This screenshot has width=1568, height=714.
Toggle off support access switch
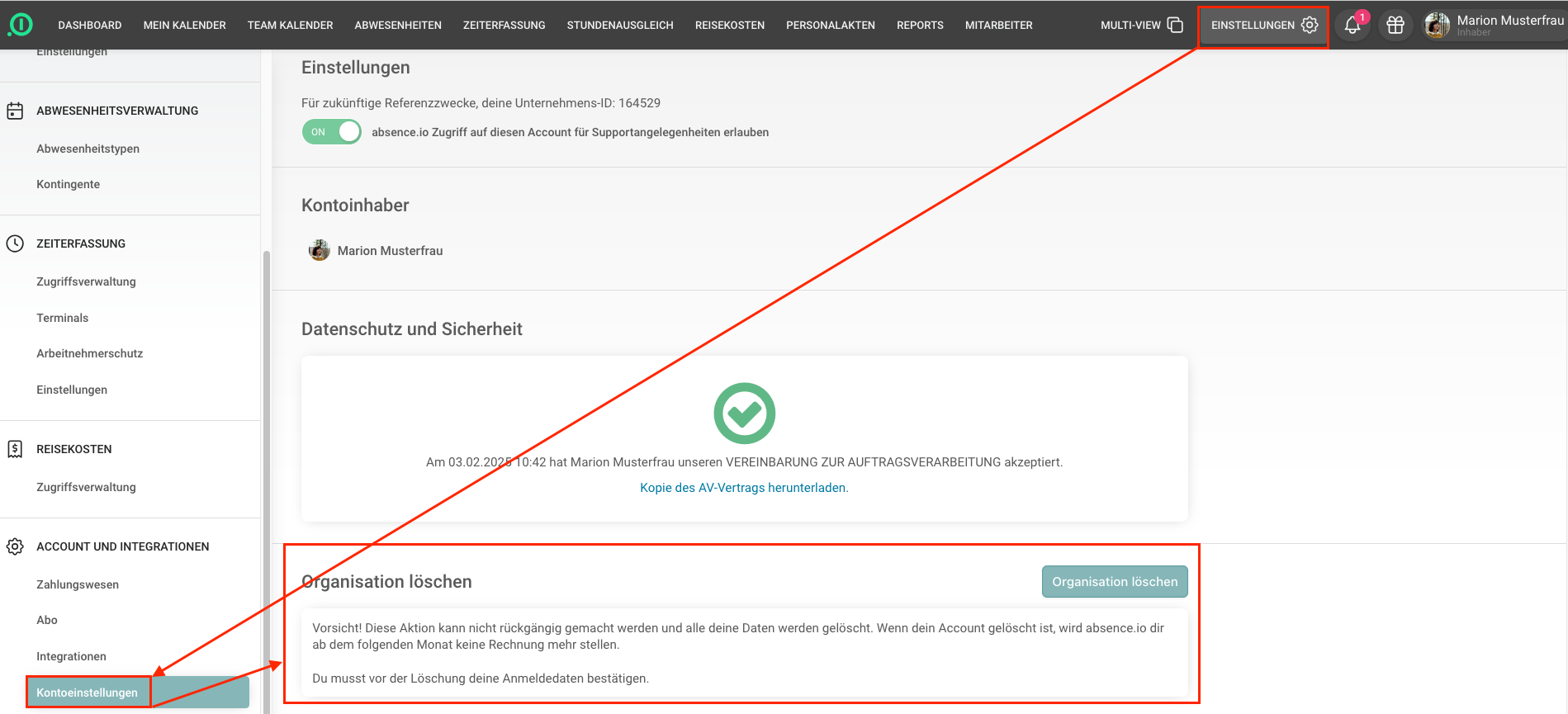[332, 132]
